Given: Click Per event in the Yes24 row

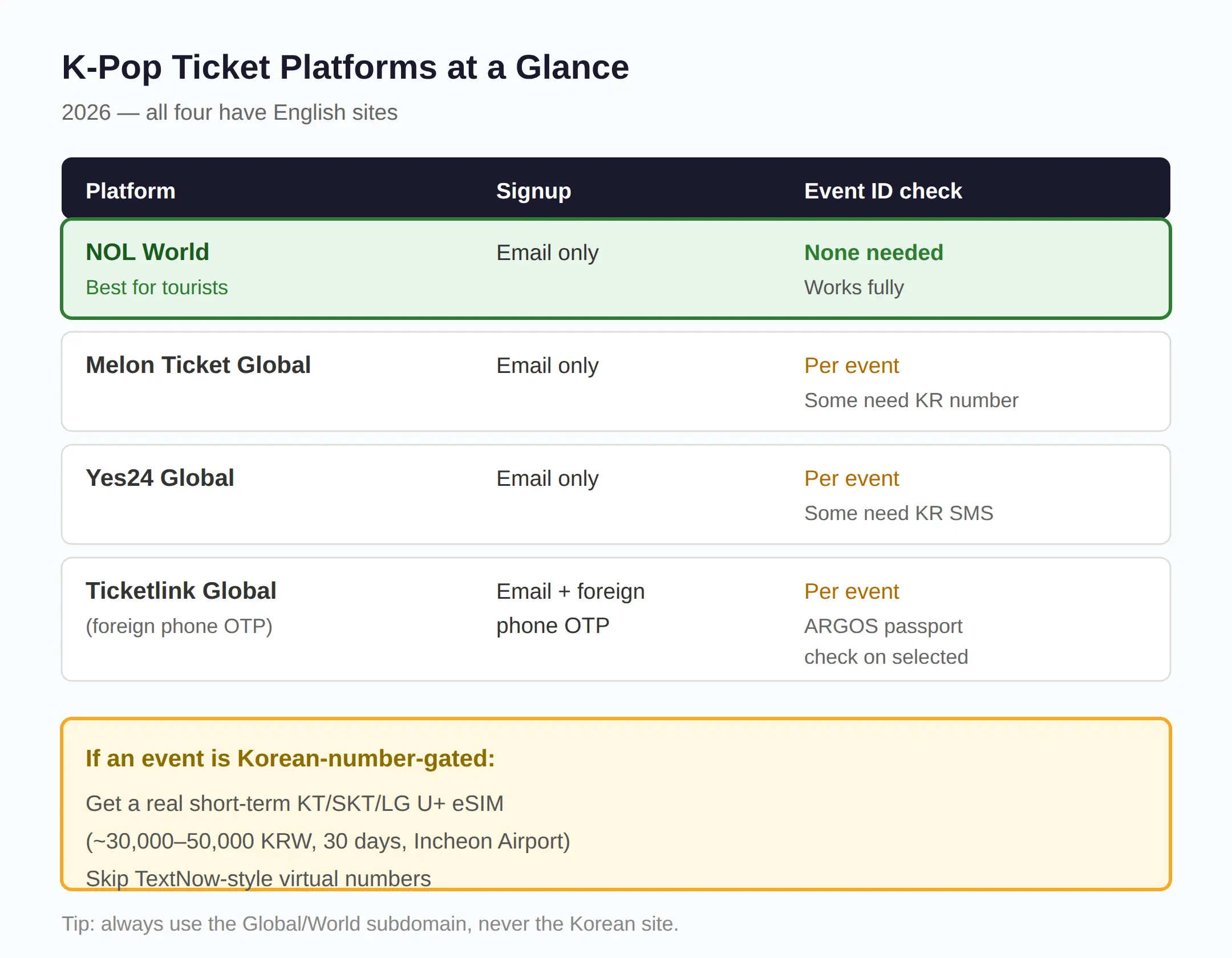Looking at the screenshot, I should click(x=852, y=478).
